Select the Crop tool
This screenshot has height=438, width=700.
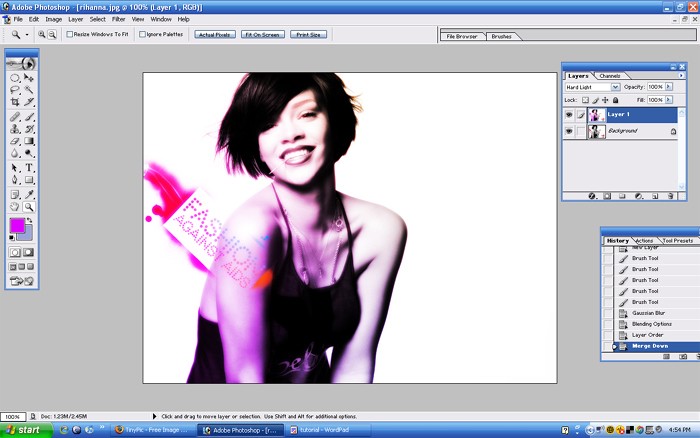tap(15, 102)
